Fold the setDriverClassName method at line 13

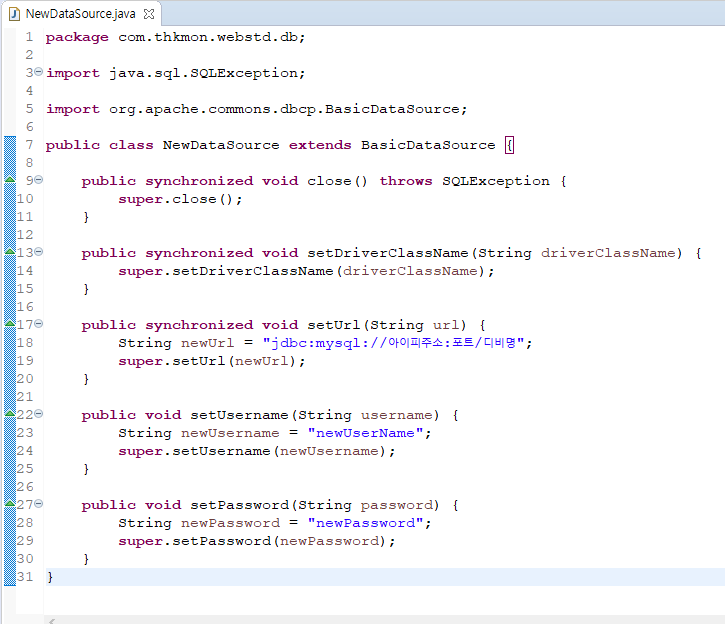pyautogui.click(x=38, y=253)
